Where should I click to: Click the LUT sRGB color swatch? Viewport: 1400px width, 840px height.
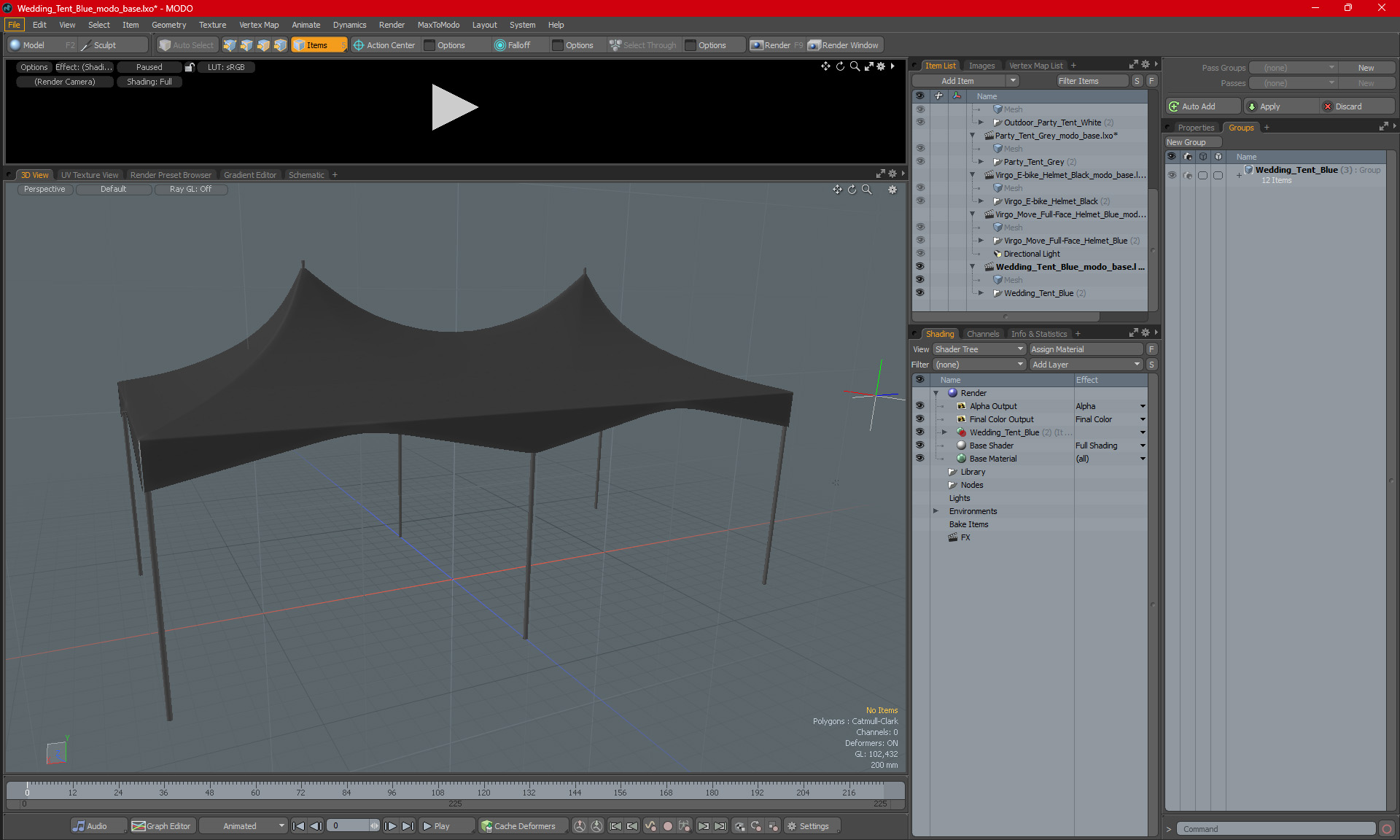tap(227, 67)
